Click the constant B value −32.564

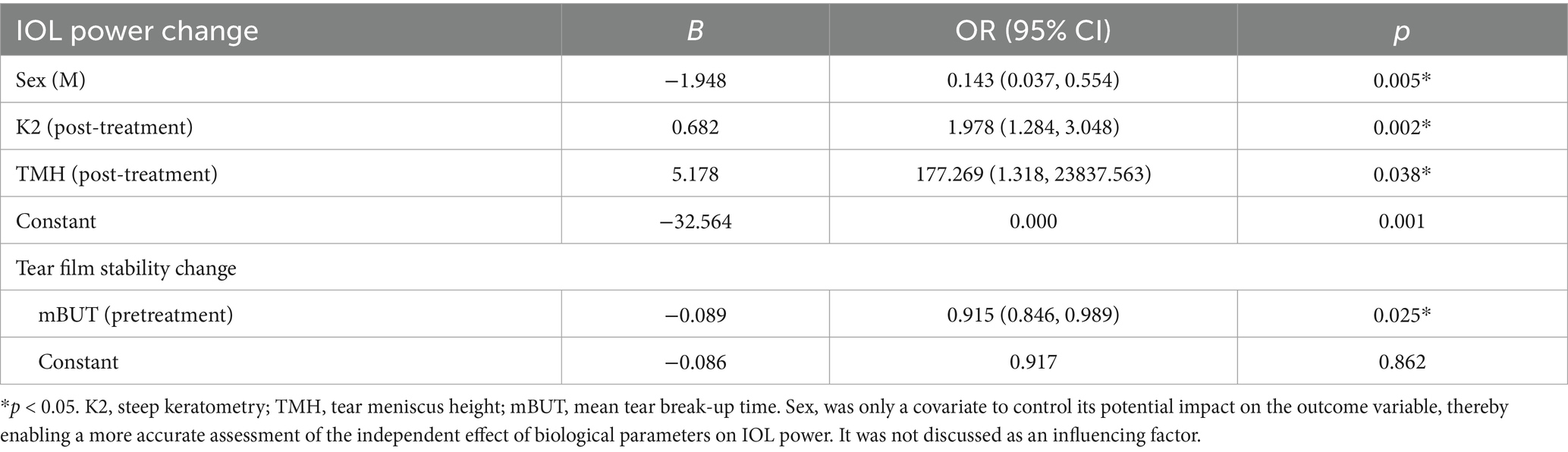[x=695, y=221]
